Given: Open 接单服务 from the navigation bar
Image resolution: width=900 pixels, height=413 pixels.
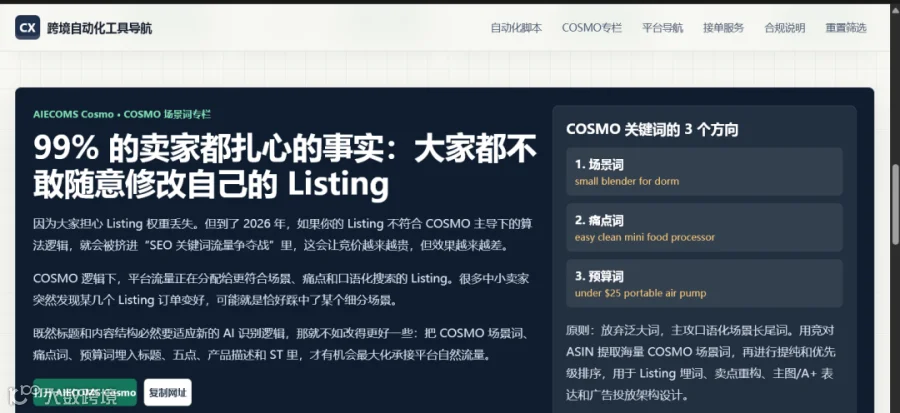Looking at the screenshot, I should click(723, 28).
